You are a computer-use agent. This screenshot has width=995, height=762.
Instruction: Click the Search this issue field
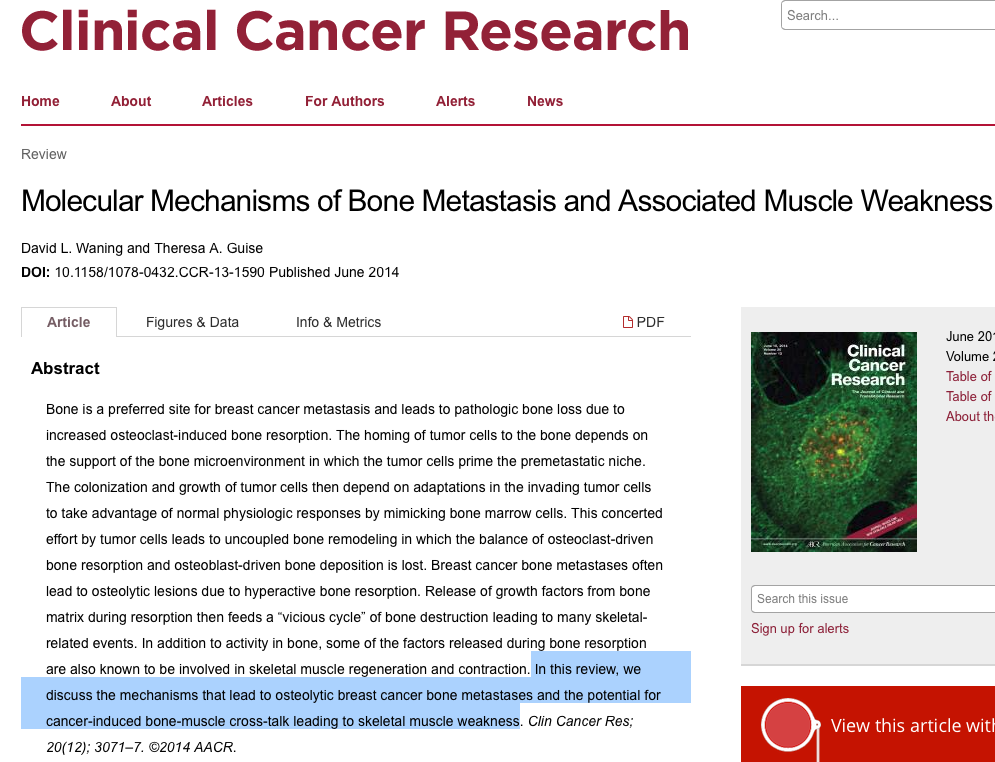(x=870, y=599)
